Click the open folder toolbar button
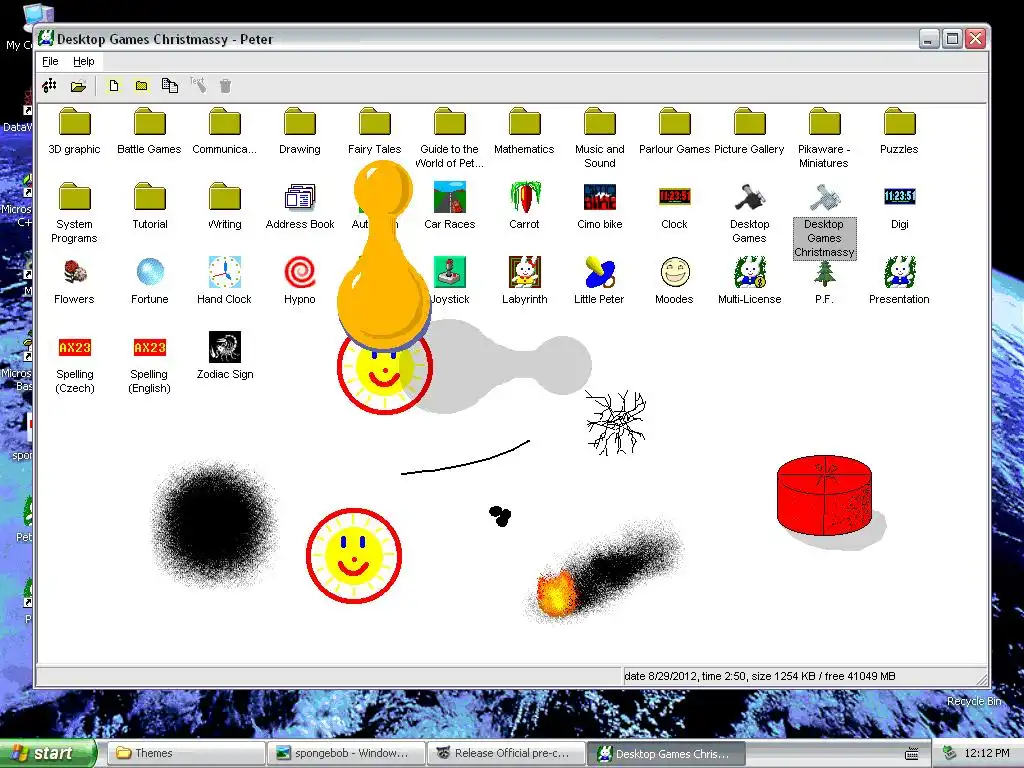1024x768 pixels. point(78,86)
